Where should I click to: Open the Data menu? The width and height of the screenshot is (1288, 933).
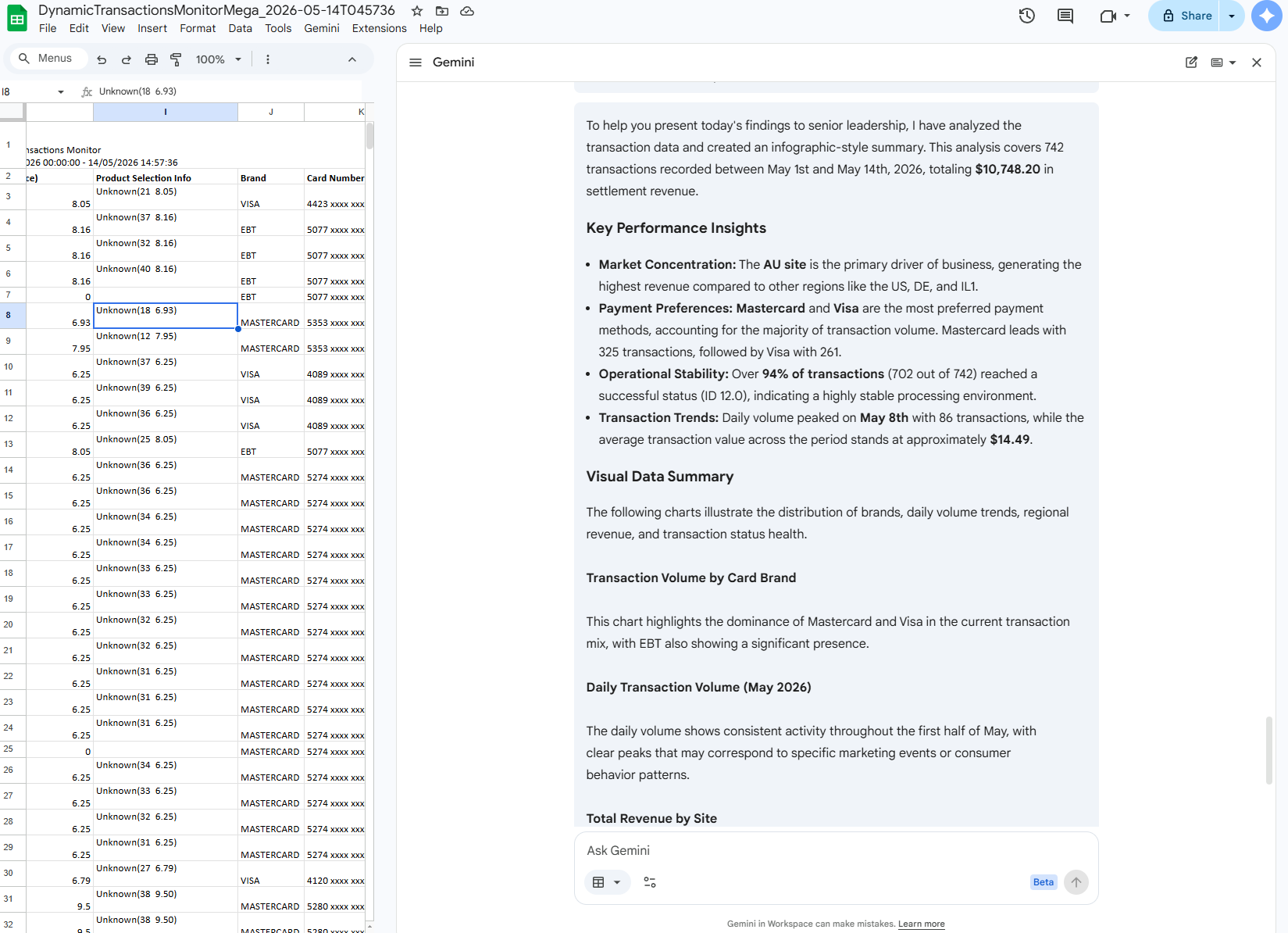(x=241, y=28)
